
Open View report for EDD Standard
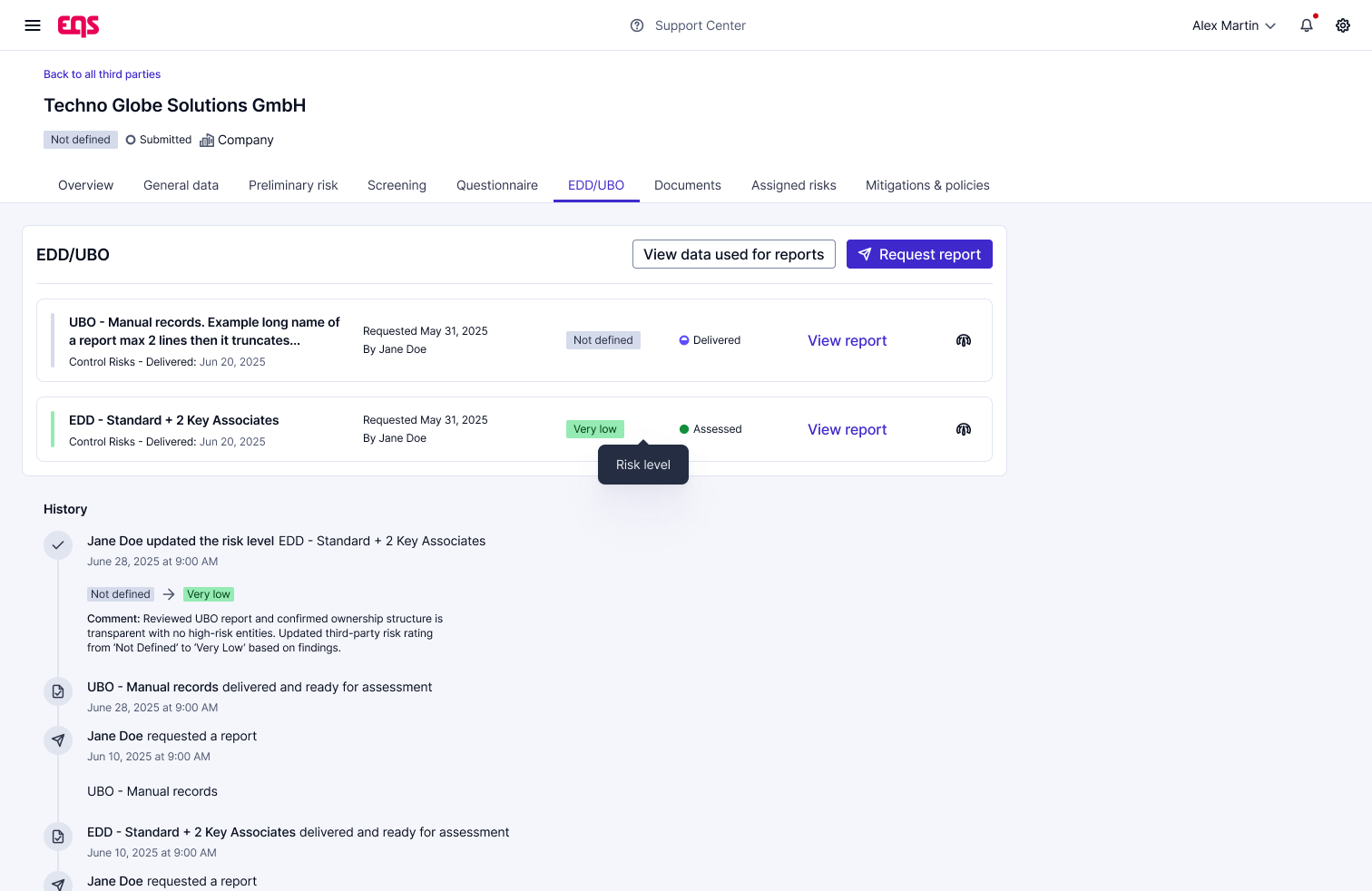tap(847, 429)
